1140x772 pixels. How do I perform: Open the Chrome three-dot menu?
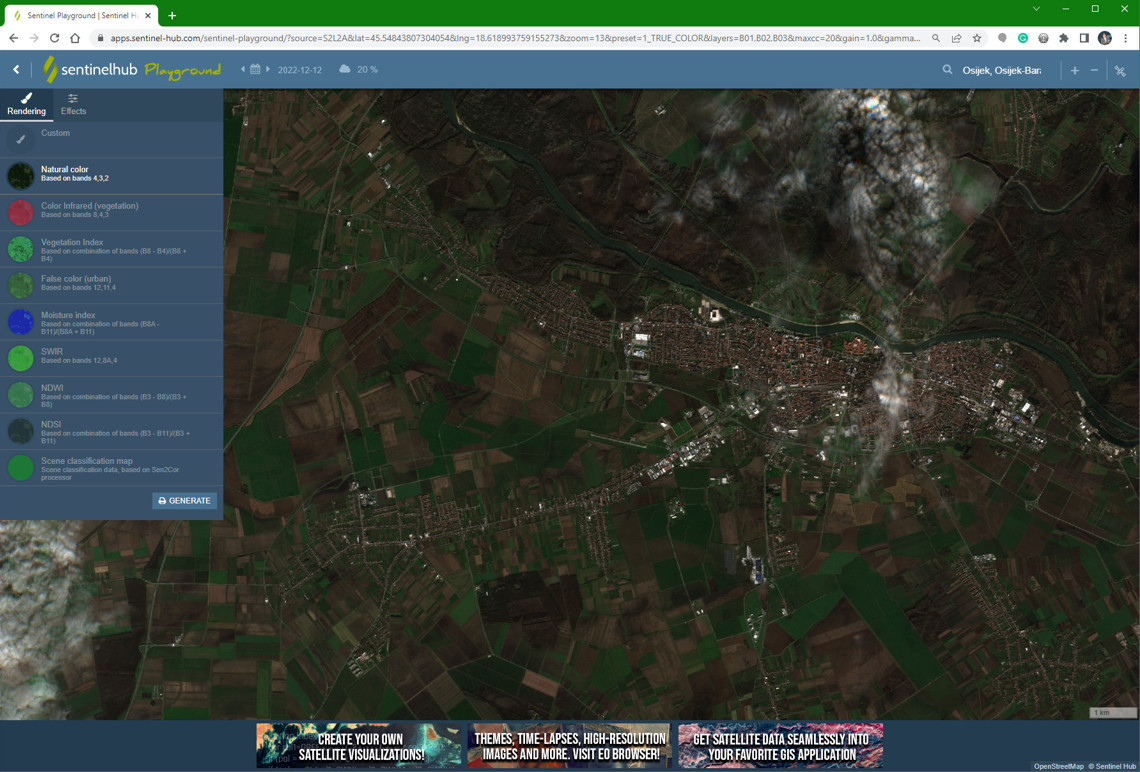pyautogui.click(x=1125, y=38)
